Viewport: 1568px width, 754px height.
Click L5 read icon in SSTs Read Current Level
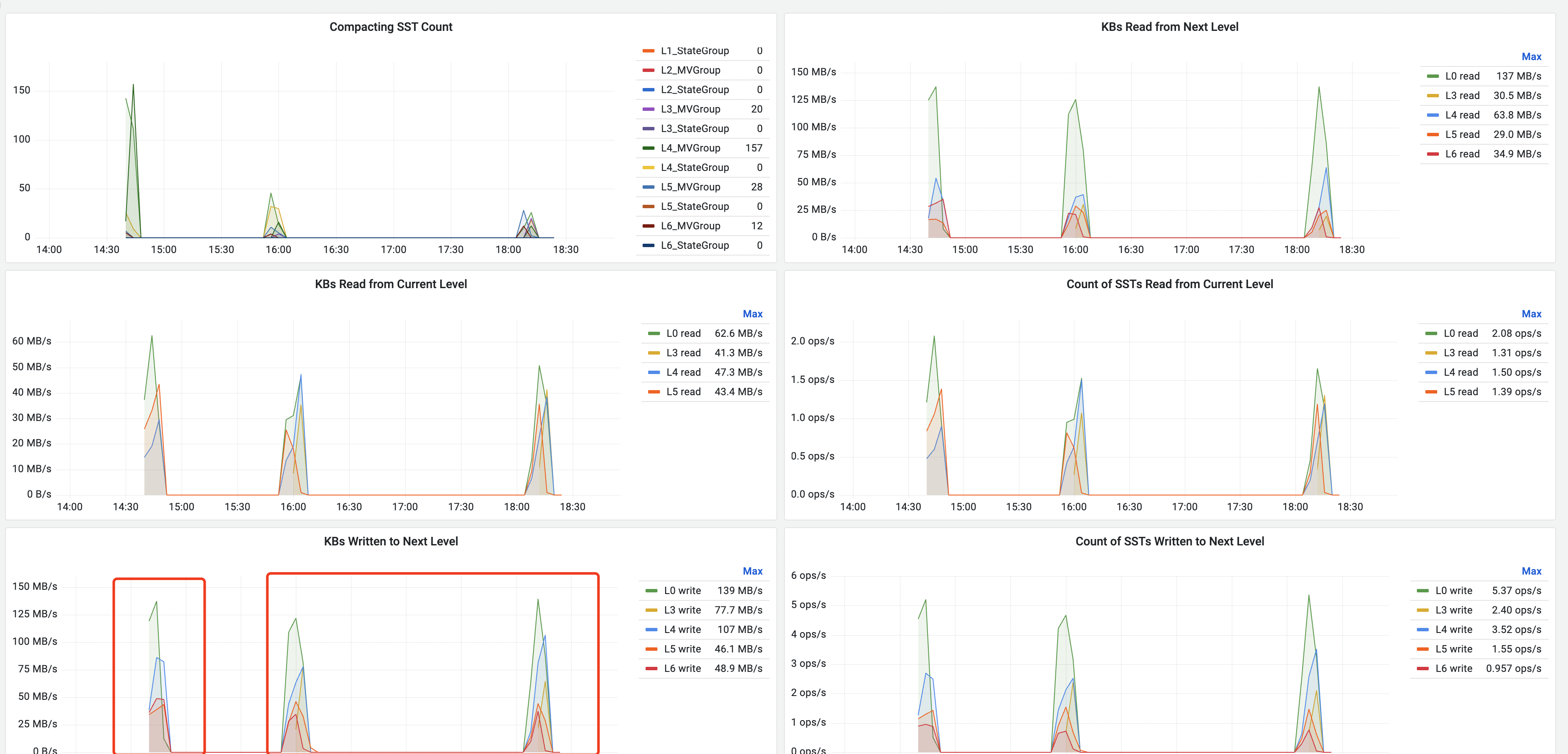pos(1431,392)
